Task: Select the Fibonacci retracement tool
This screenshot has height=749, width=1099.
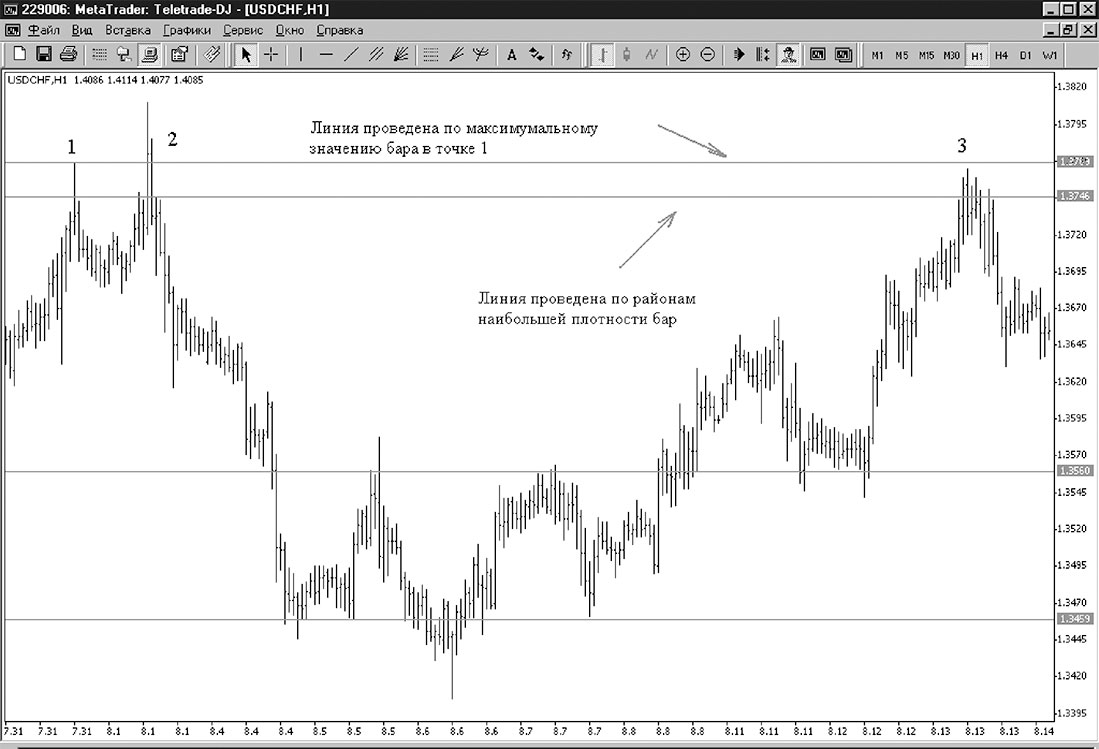Action: (431, 54)
